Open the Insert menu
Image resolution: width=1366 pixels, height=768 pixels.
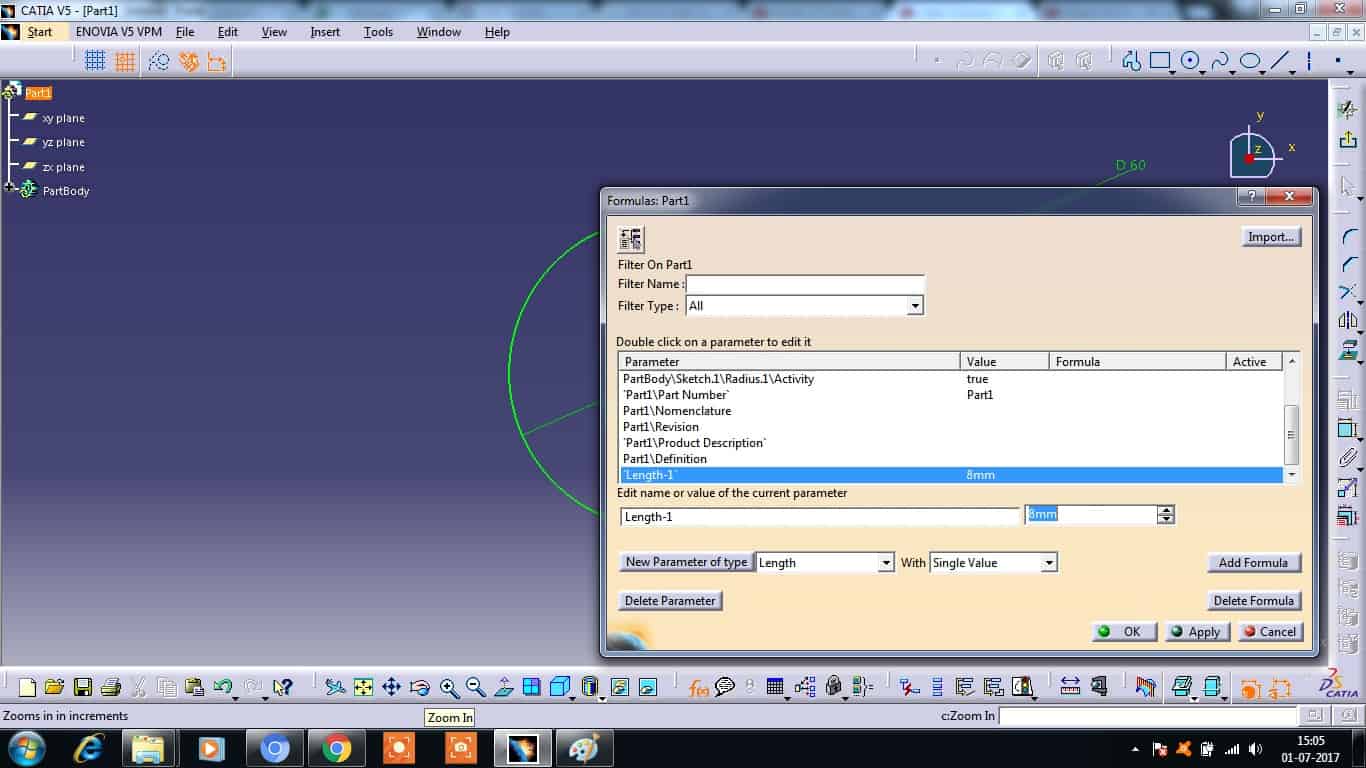[325, 32]
